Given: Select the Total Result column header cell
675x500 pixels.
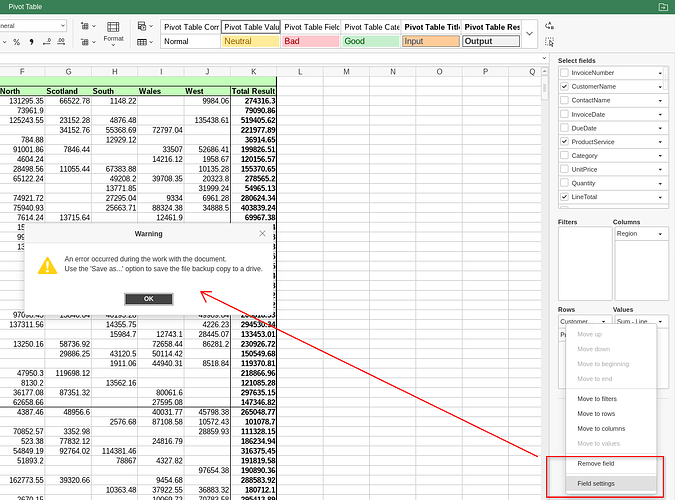Looking at the screenshot, I should 253,91.
